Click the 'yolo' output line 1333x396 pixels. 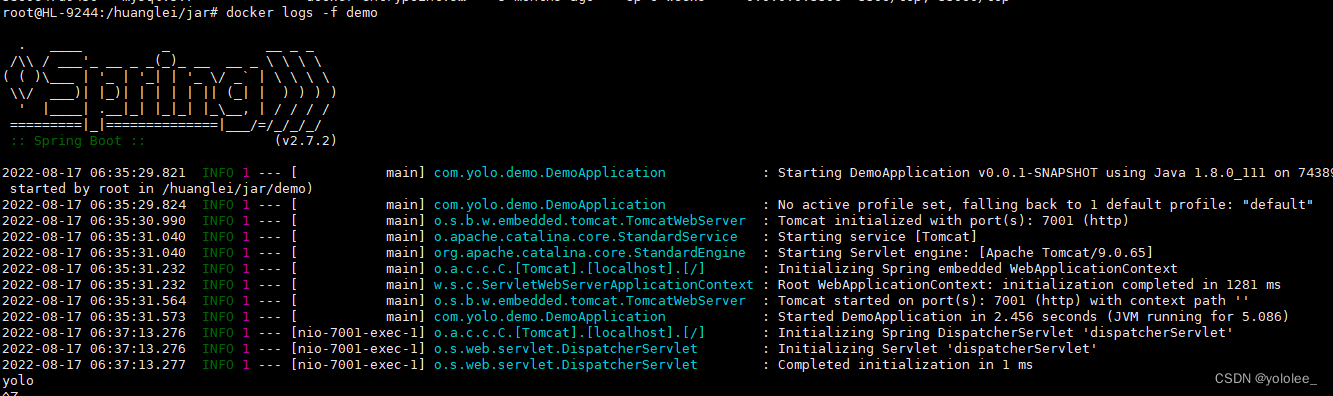(18, 381)
